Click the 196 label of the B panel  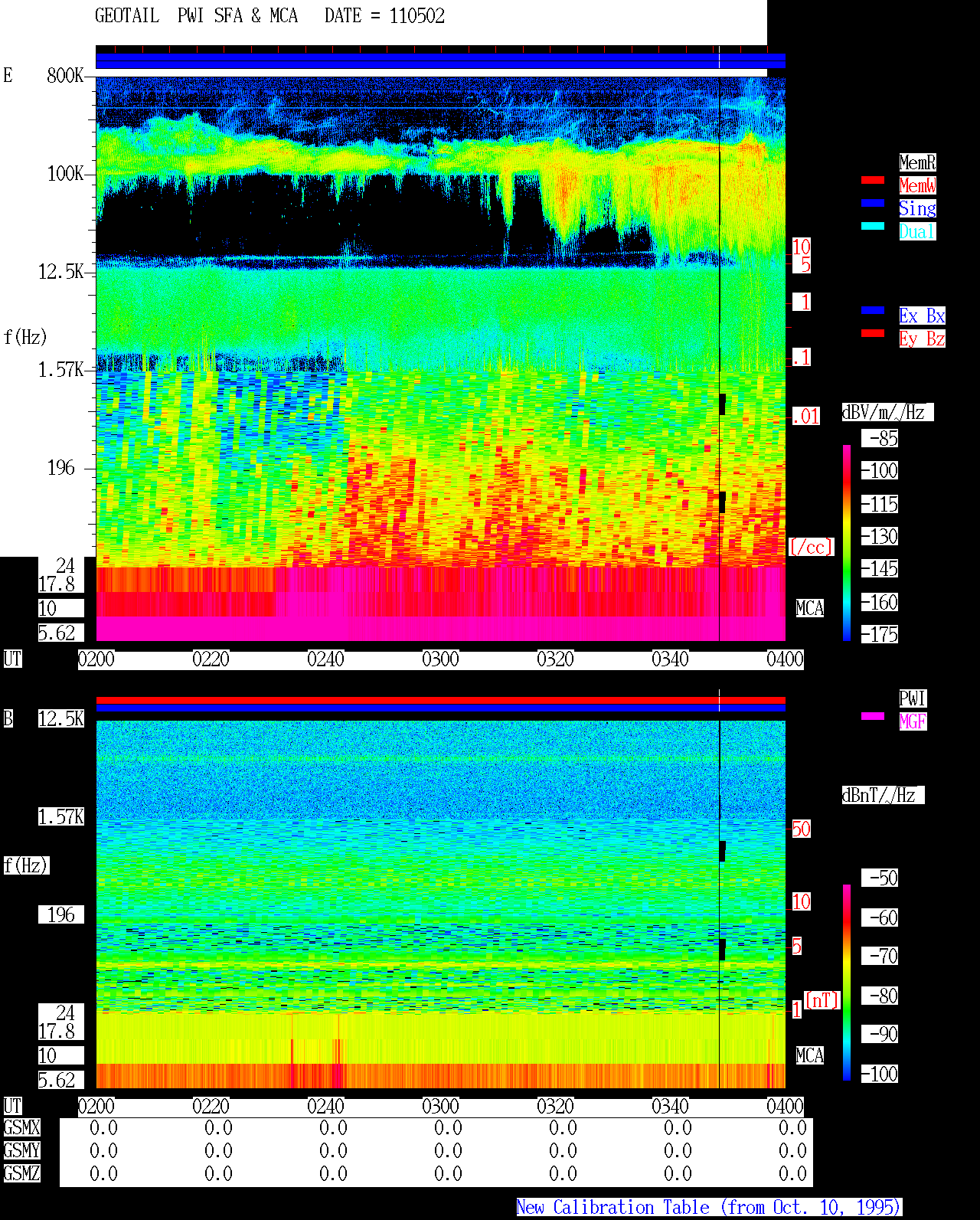coord(61,914)
